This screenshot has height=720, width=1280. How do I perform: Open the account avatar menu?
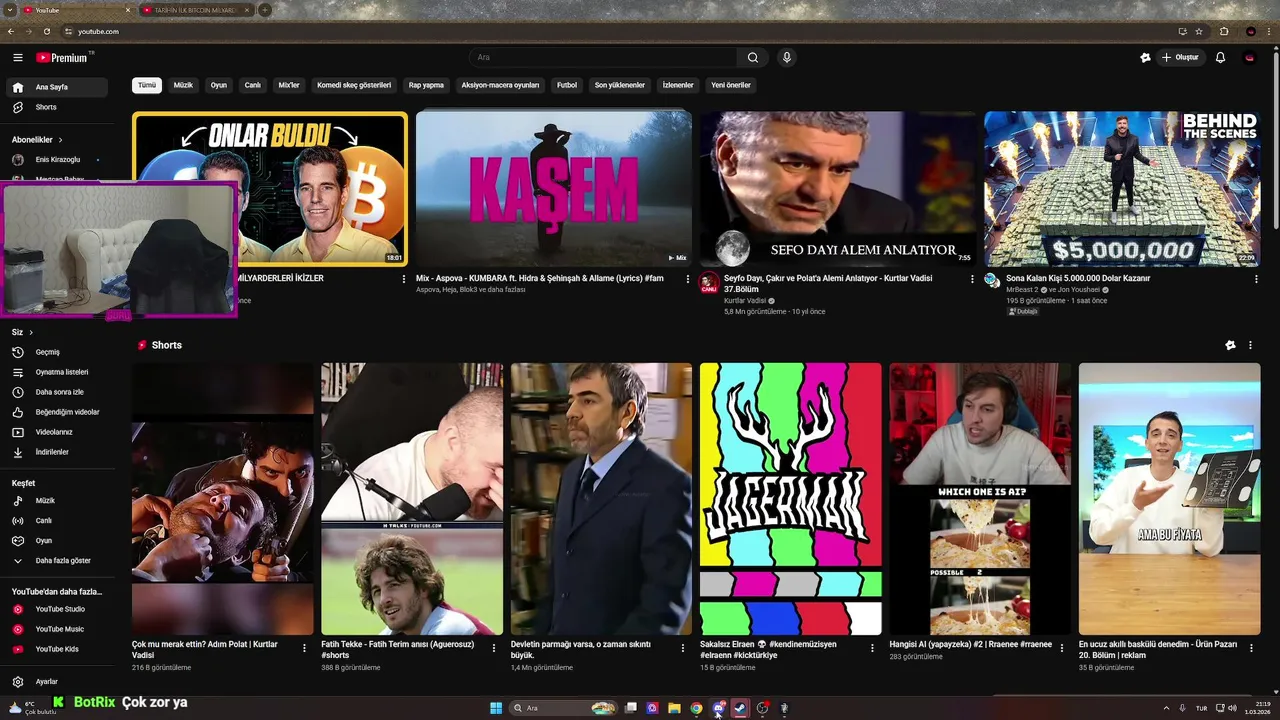(1249, 58)
